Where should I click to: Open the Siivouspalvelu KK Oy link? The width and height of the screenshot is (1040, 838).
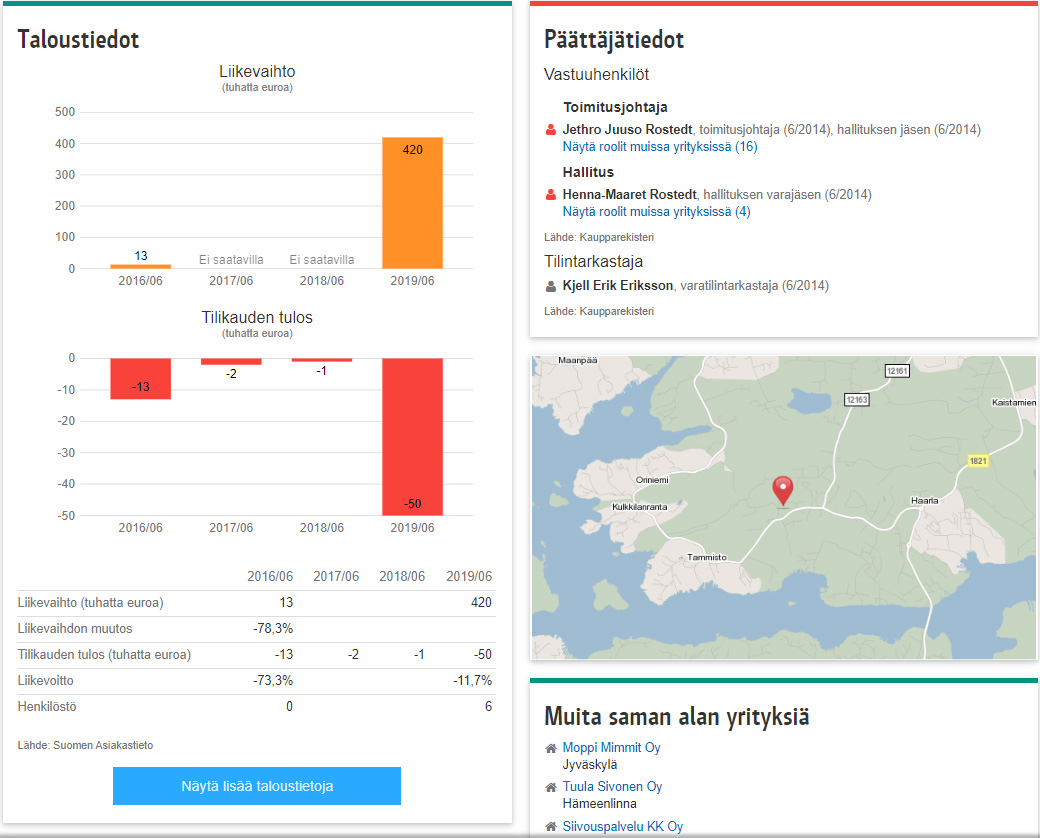(x=622, y=826)
